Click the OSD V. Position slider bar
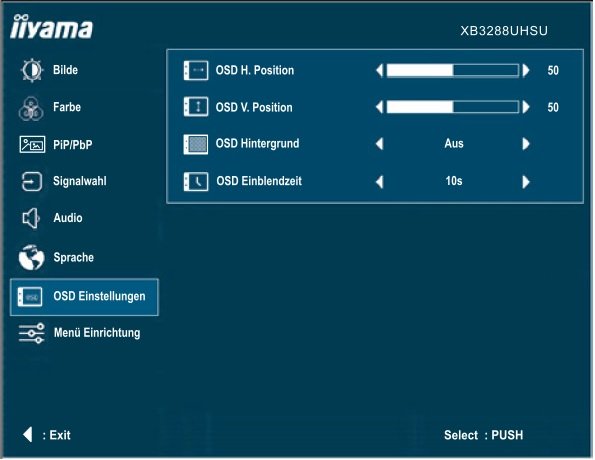 (x=453, y=107)
